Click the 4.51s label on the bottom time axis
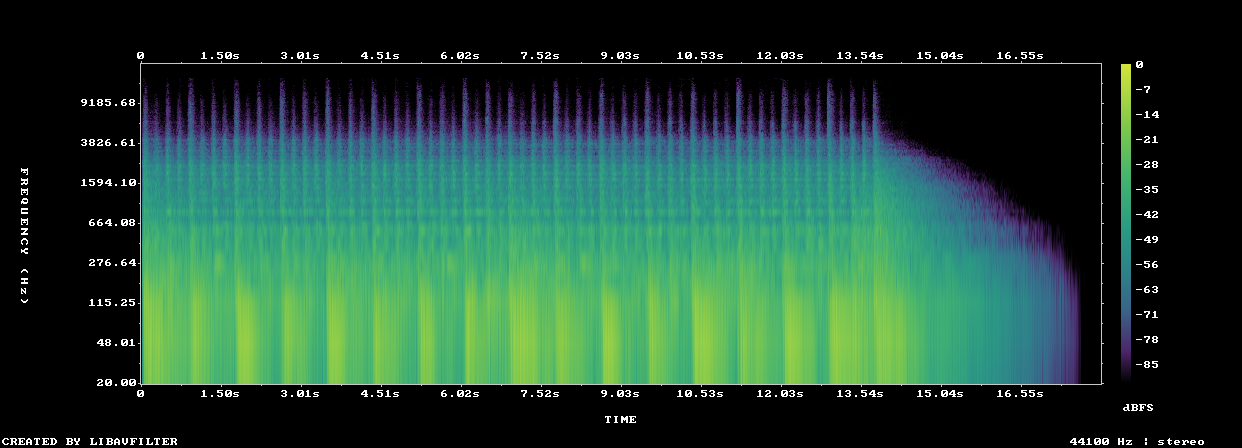The height and width of the screenshot is (448, 1242). click(380, 394)
